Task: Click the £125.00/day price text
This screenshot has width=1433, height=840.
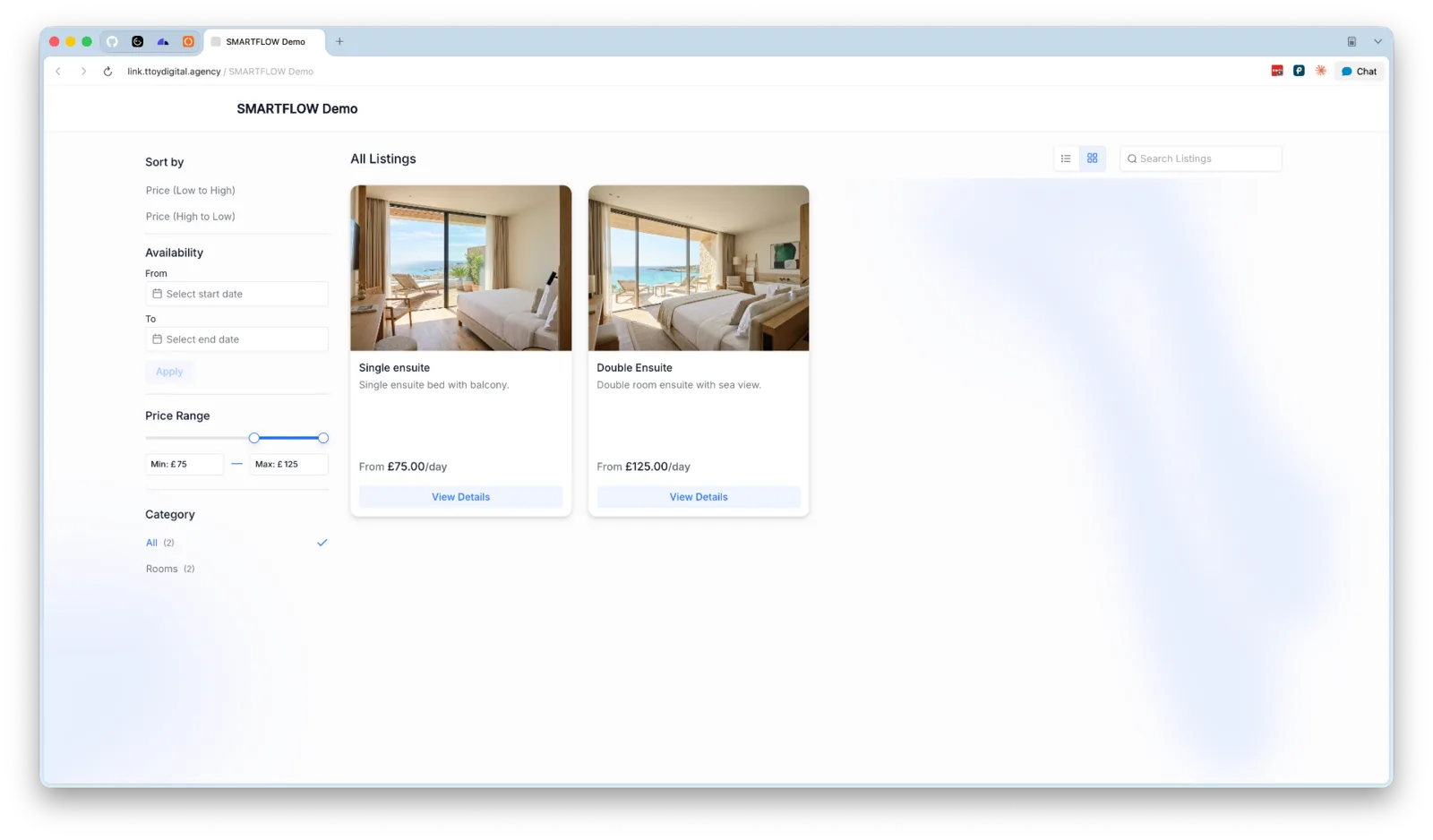Action: point(657,467)
